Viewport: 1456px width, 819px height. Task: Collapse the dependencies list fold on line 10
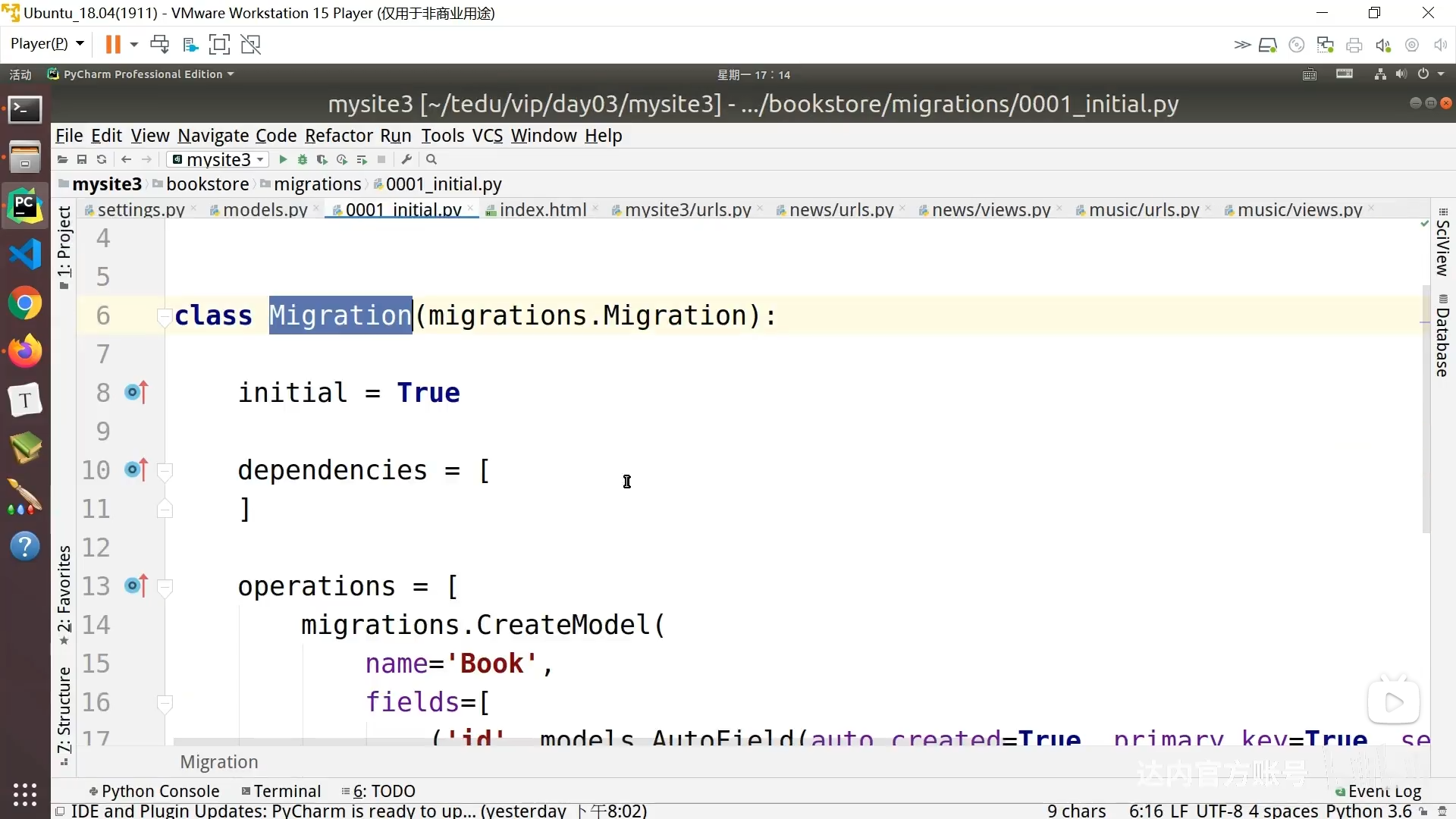click(165, 470)
